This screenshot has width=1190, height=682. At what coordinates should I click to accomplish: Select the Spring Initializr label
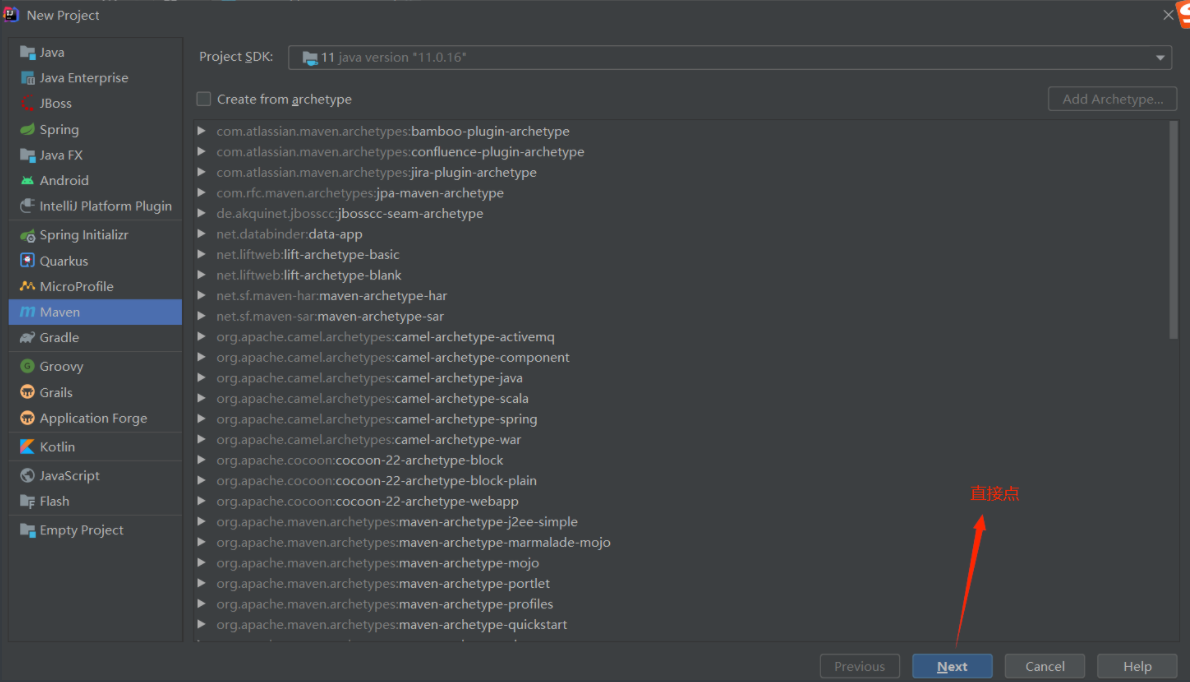[84, 235]
